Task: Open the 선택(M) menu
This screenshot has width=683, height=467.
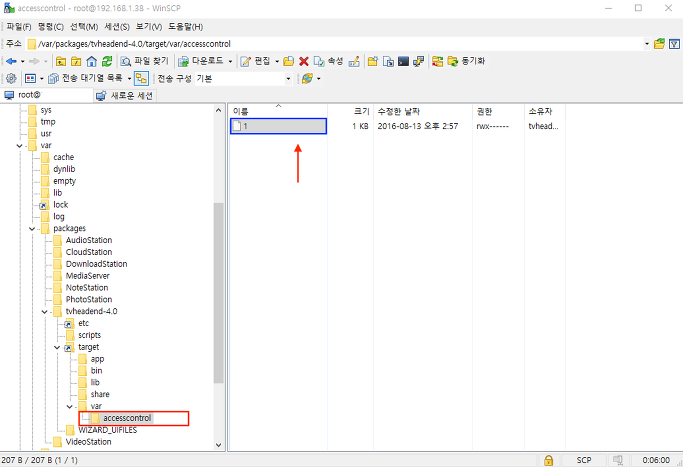Action: [84, 27]
